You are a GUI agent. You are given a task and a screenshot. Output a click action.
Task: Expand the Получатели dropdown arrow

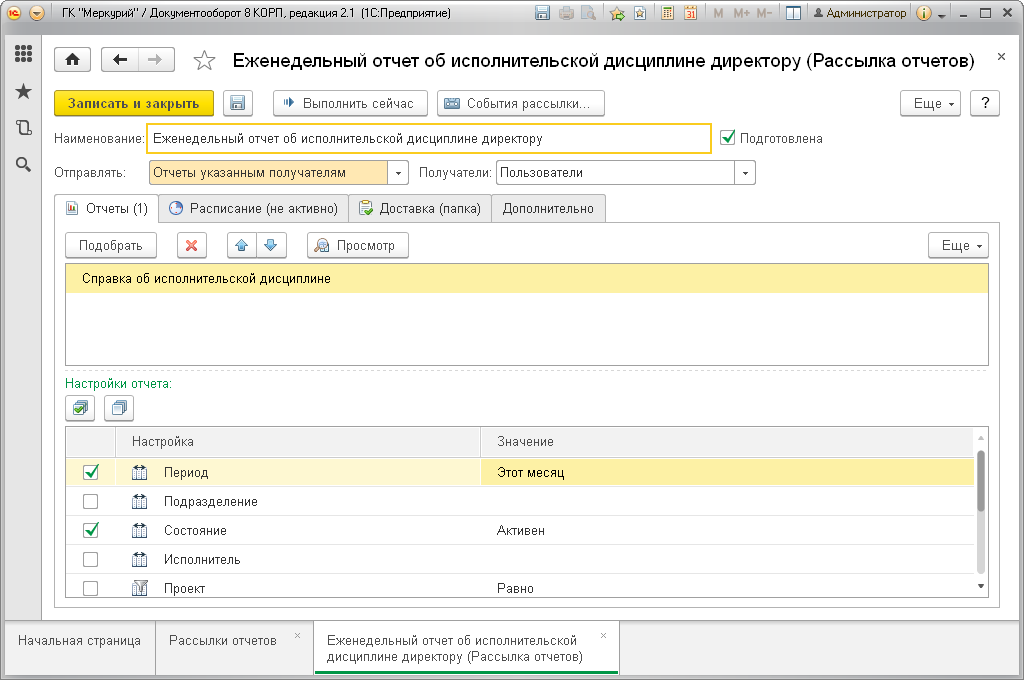745,173
